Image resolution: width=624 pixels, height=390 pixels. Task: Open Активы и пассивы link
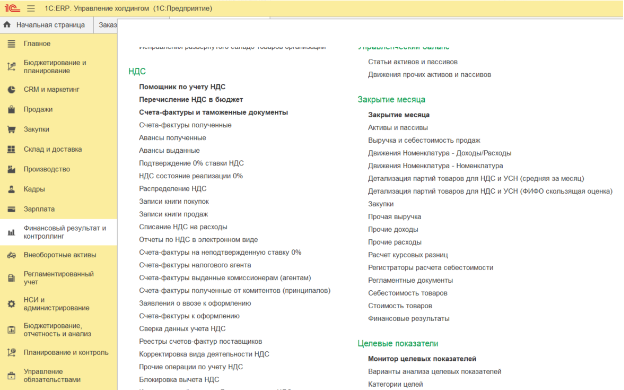pyautogui.click(x=398, y=127)
